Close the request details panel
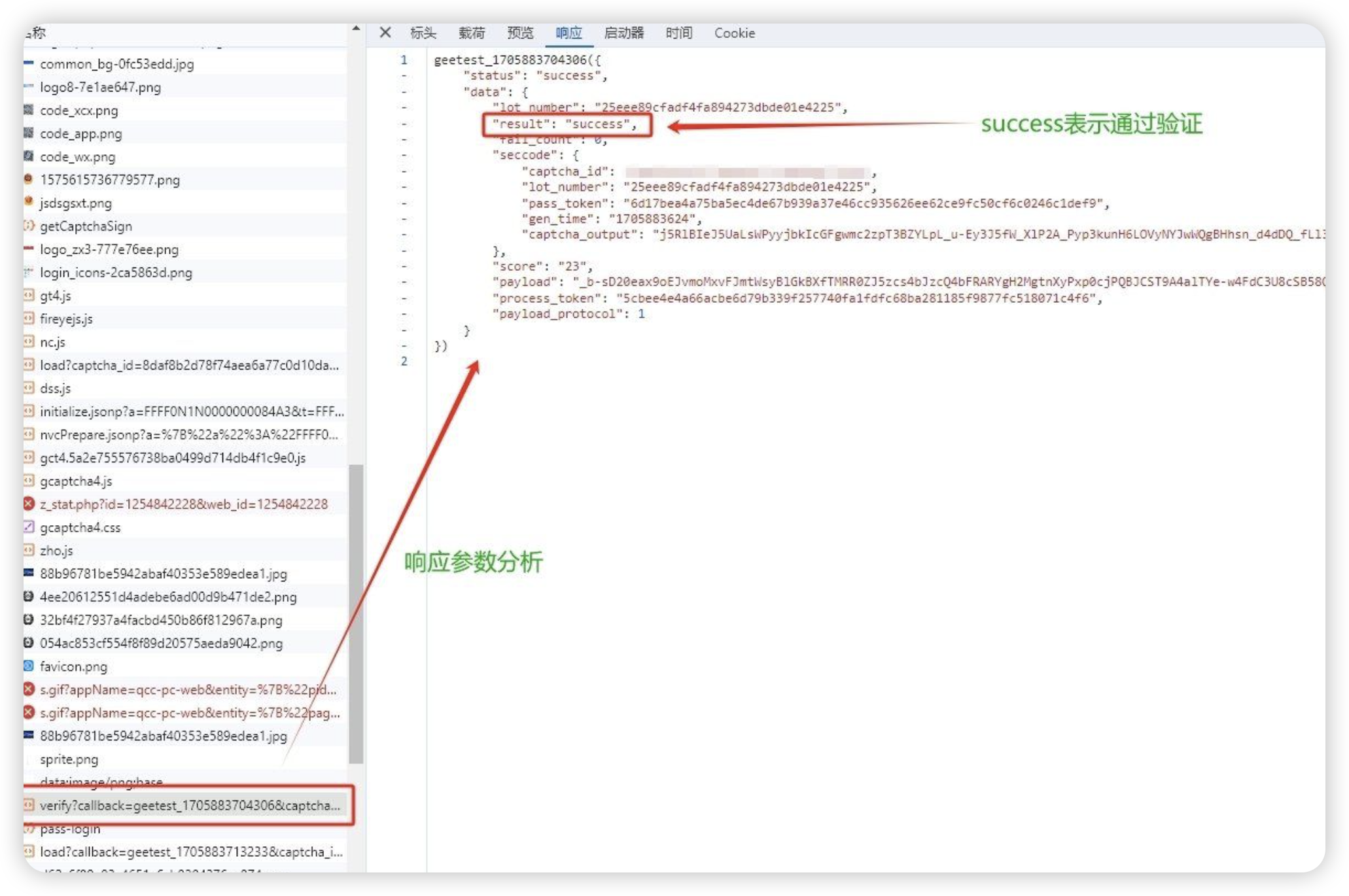The height and width of the screenshot is (896, 1349). click(385, 33)
